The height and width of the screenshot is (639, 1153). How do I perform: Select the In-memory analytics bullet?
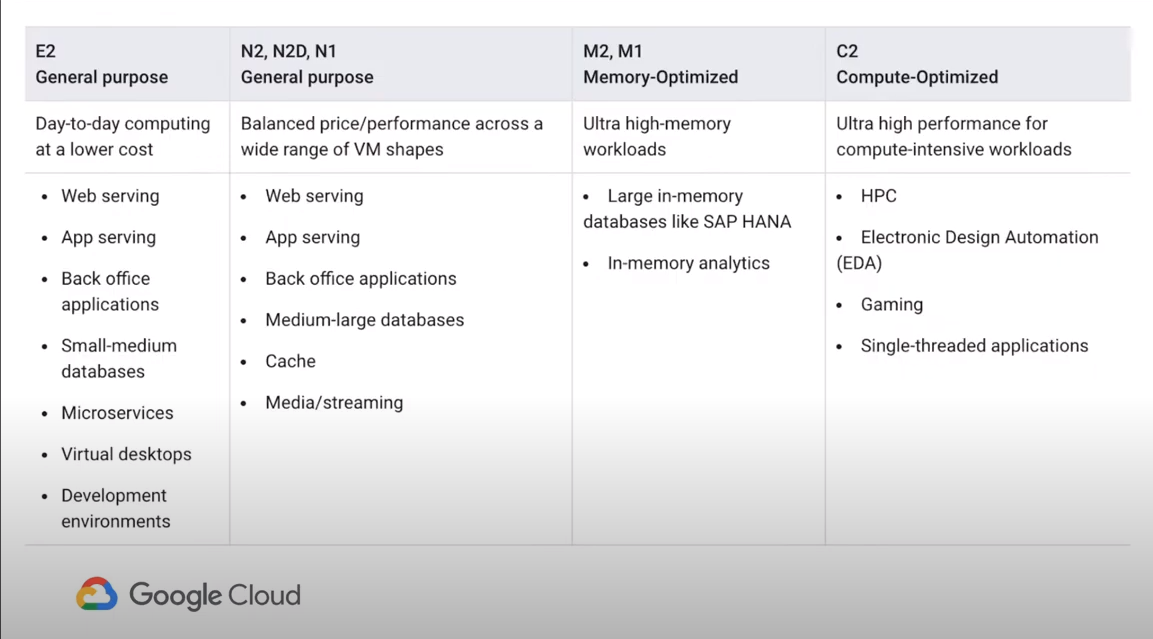[688, 263]
